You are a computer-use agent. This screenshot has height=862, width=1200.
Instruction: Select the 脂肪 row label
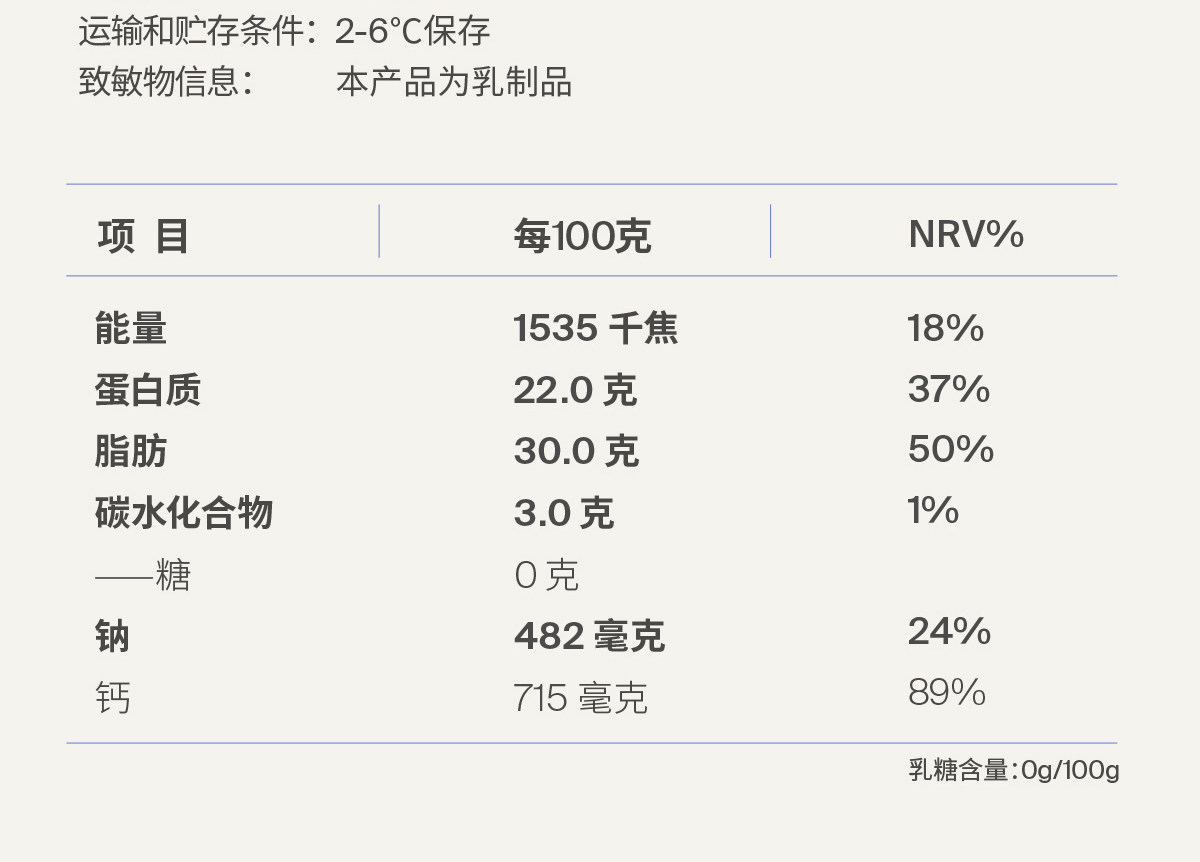131,451
